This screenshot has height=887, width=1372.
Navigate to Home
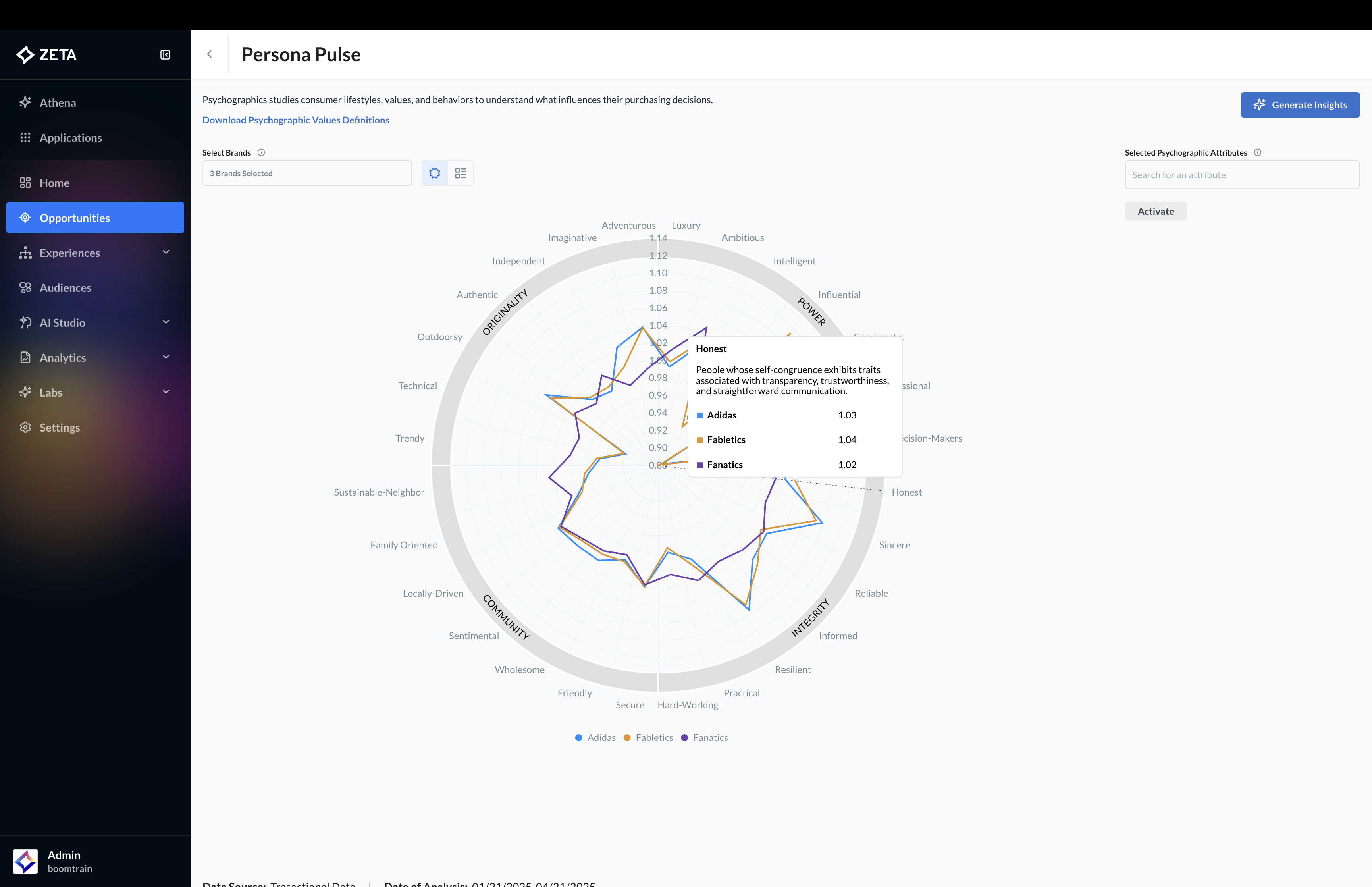click(x=95, y=183)
